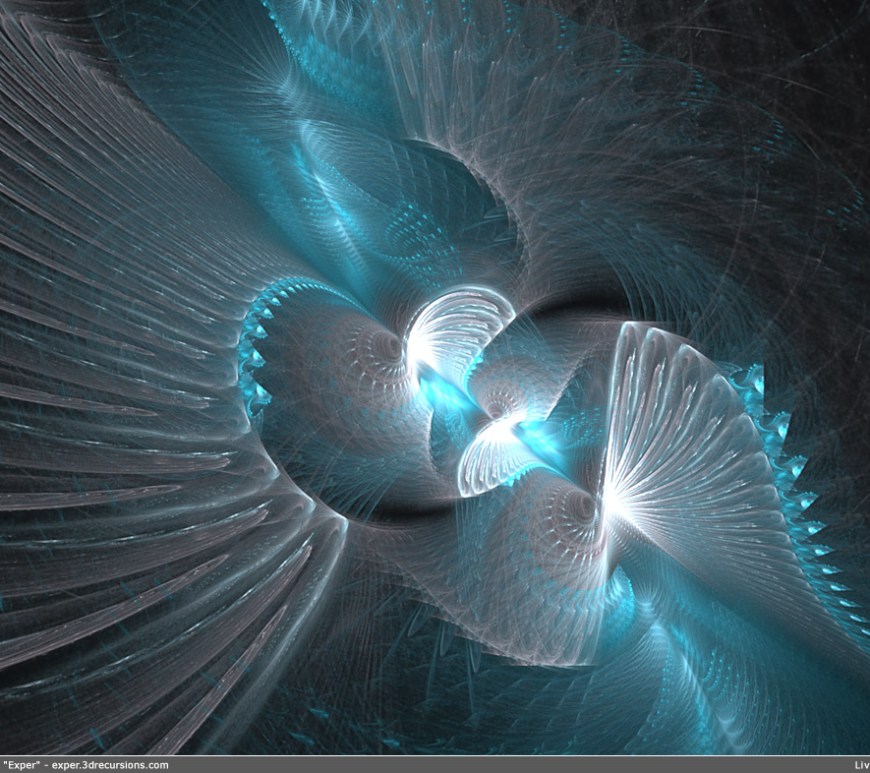Click the "Exper" title text in caption
Image resolution: width=870 pixels, height=773 pixels.
point(21,765)
